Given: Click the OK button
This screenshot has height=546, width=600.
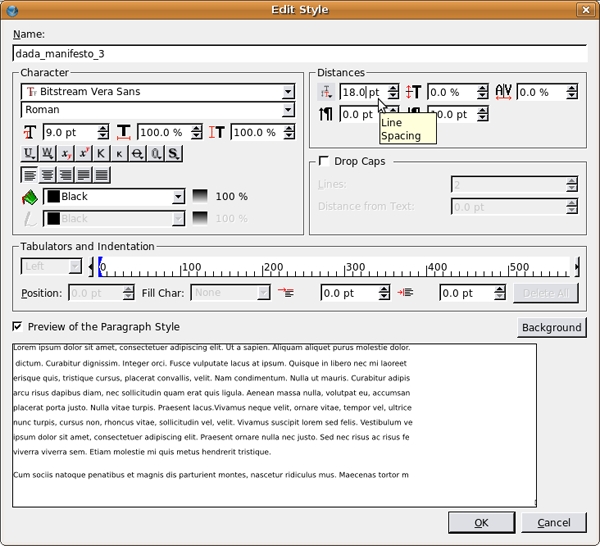Looking at the screenshot, I should pyautogui.click(x=481, y=522).
